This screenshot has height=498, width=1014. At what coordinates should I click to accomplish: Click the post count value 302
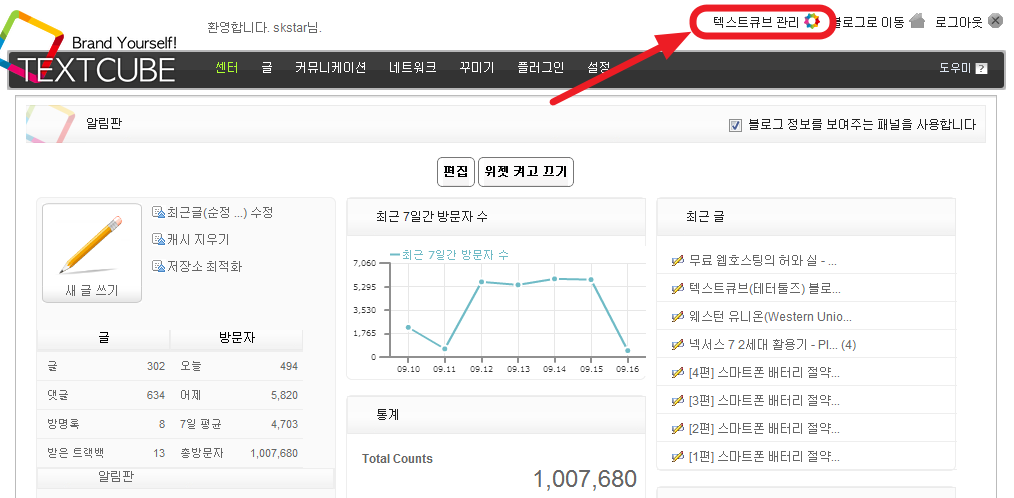click(156, 366)
